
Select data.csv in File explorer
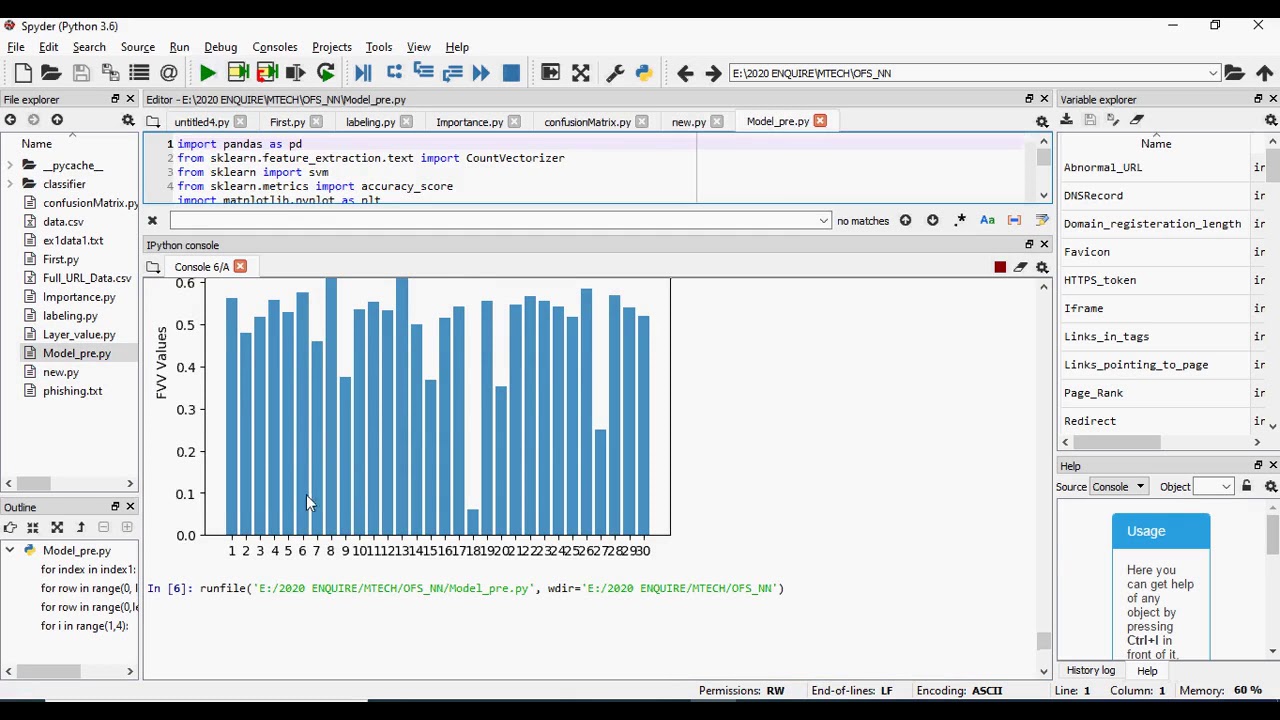click(x=63, y=222)
